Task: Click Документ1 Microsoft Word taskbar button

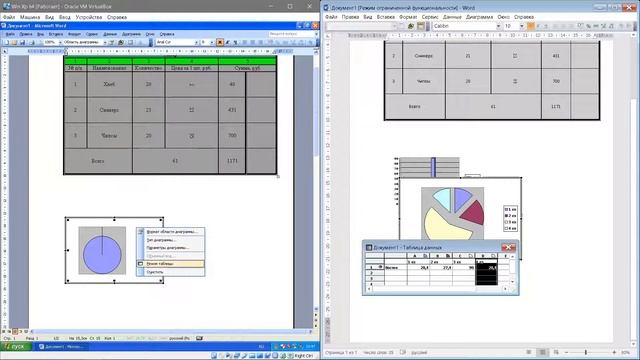Action: click(x=61, y=347)
